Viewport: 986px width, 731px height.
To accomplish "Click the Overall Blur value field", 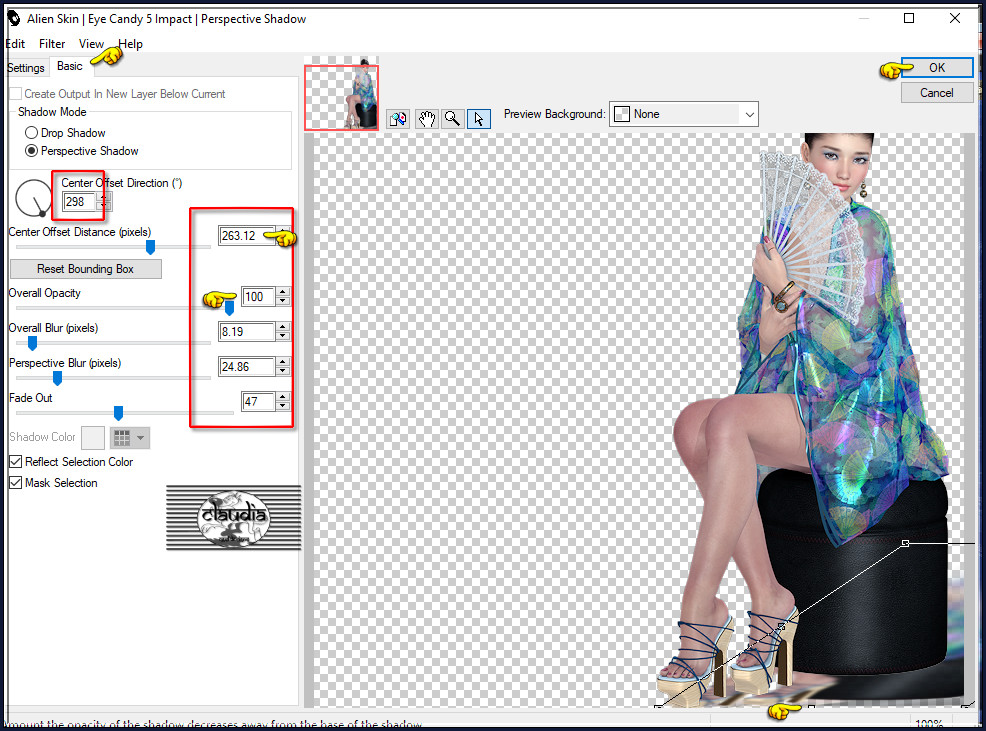I will tap(246, 332).
